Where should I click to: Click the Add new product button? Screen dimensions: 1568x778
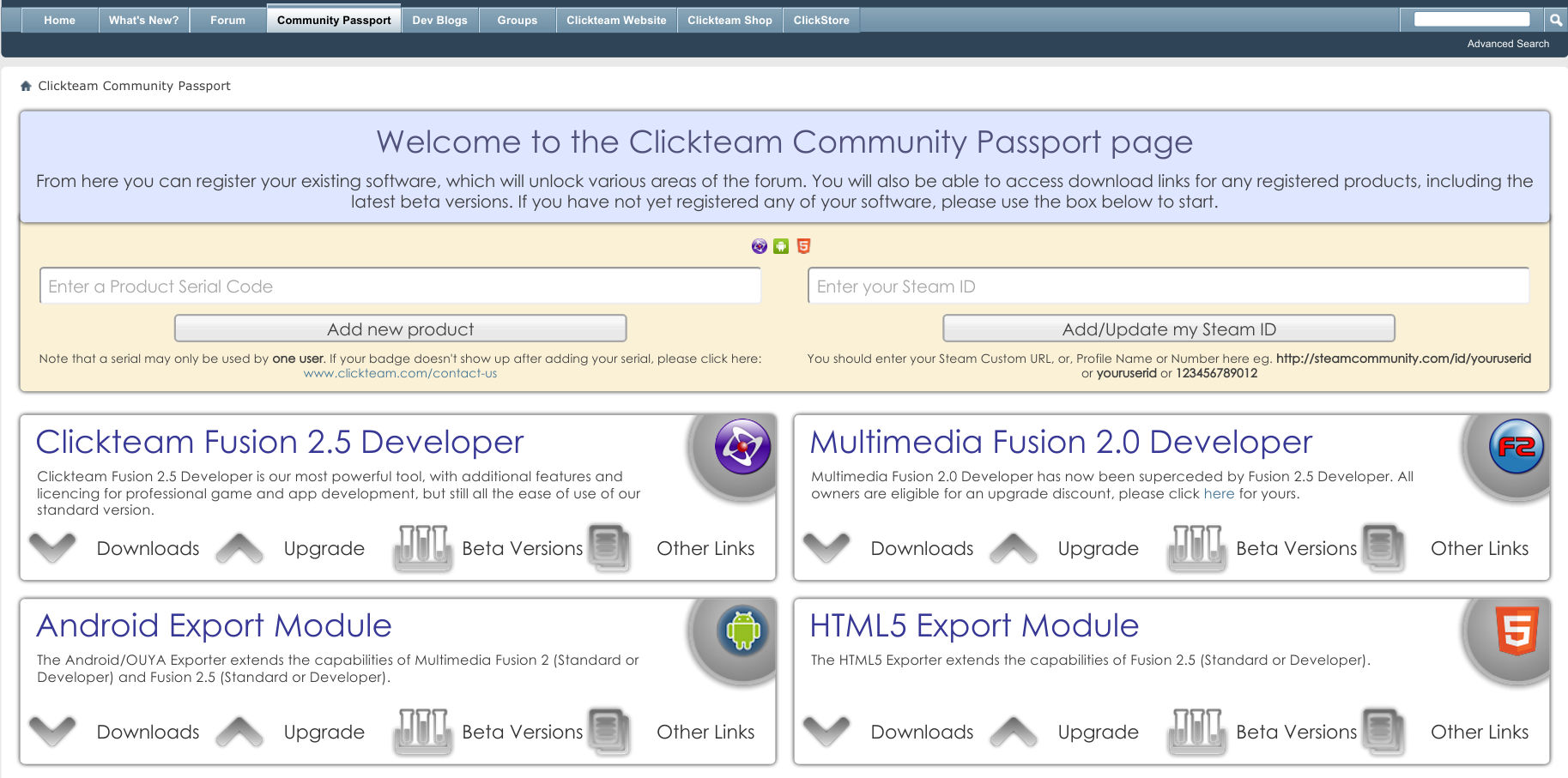click(x=400, y=329)
